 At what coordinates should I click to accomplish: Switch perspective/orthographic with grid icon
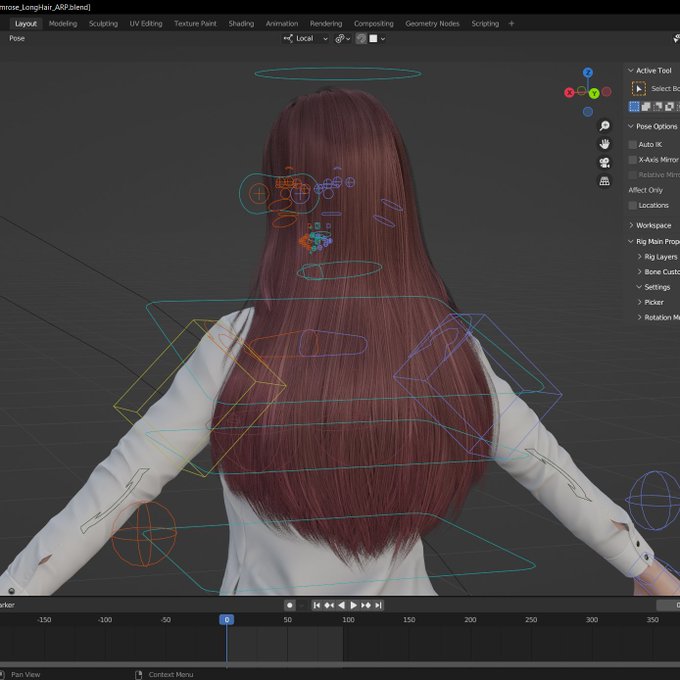tap(605, 181)
